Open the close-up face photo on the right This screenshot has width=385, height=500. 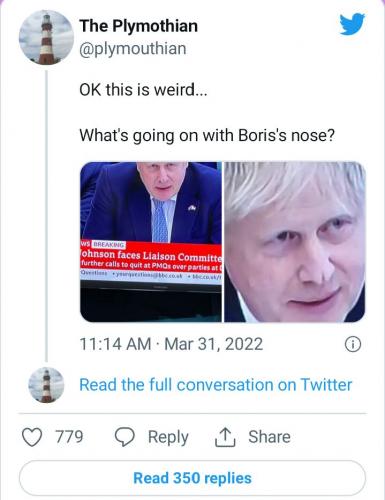tap(294, 242)
